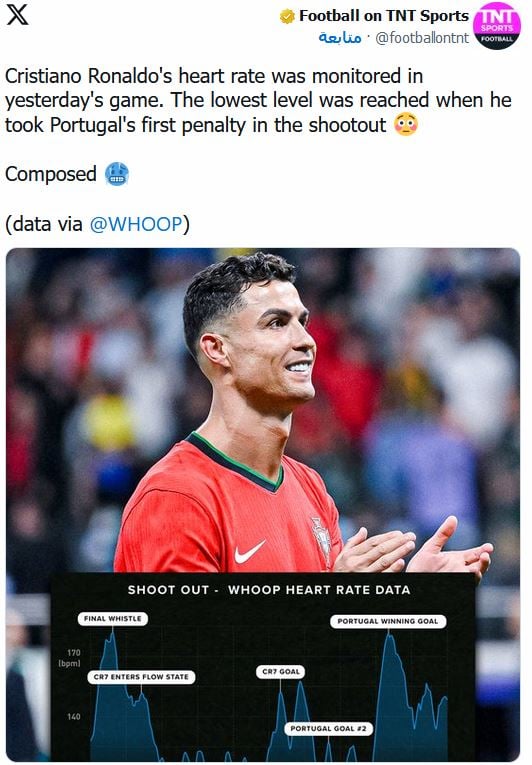The width and height of the screenshot is (532, 765).
Task: Click the Portugal crest on the shirt
Action: 322,536
